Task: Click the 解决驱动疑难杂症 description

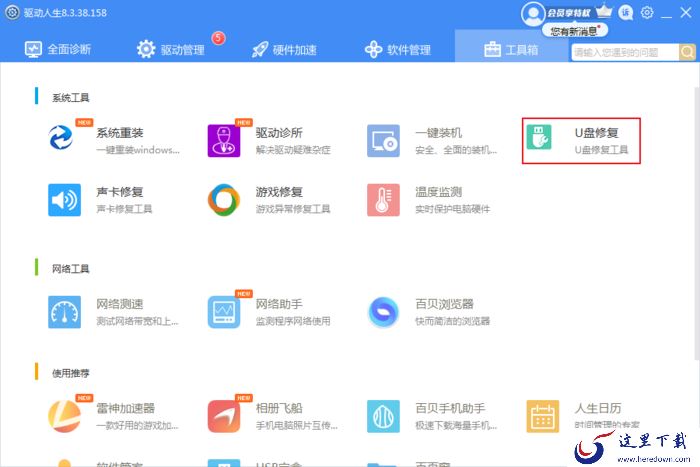Action: [x=293, y=150]
